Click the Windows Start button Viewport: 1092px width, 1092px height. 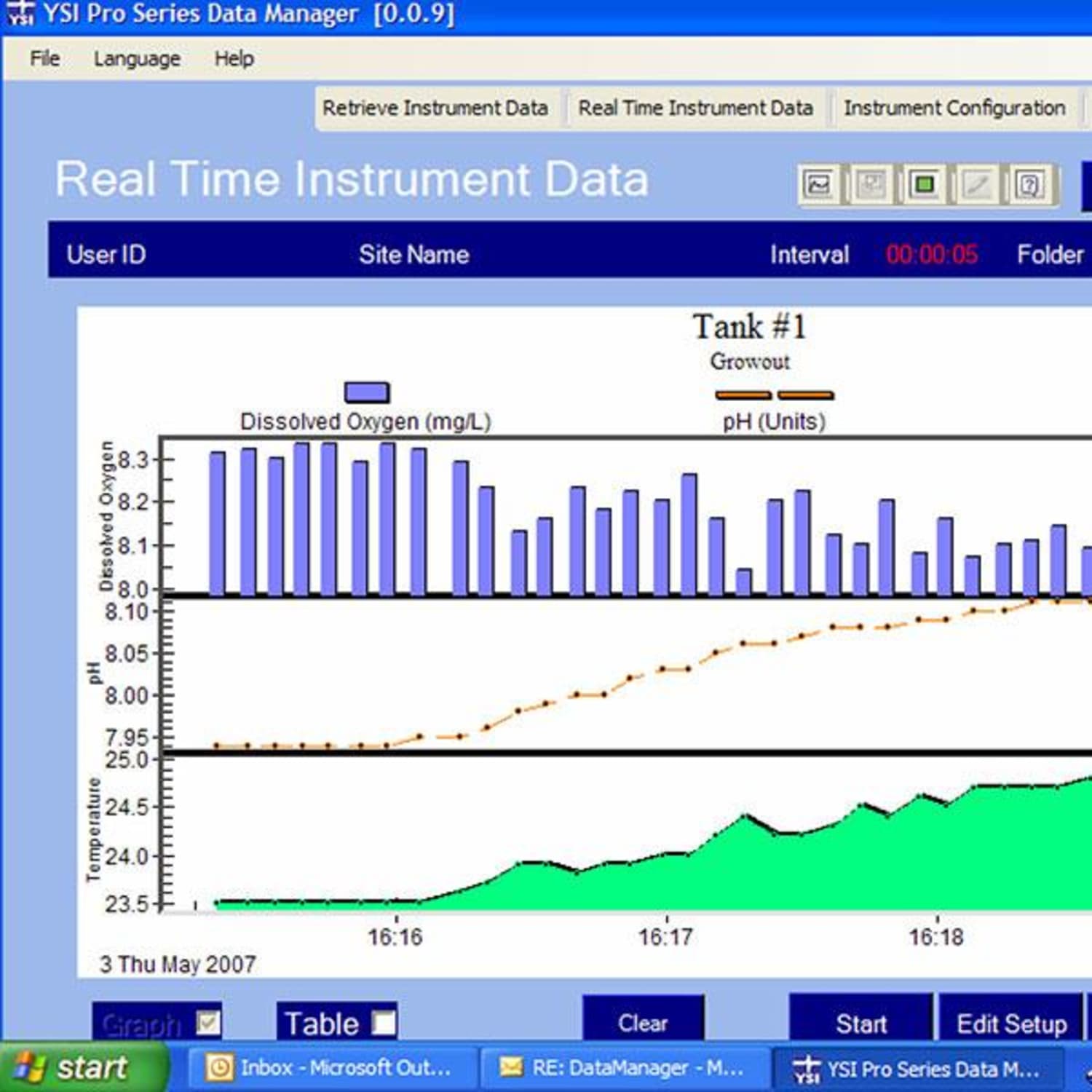click(x=80, y=1068)
